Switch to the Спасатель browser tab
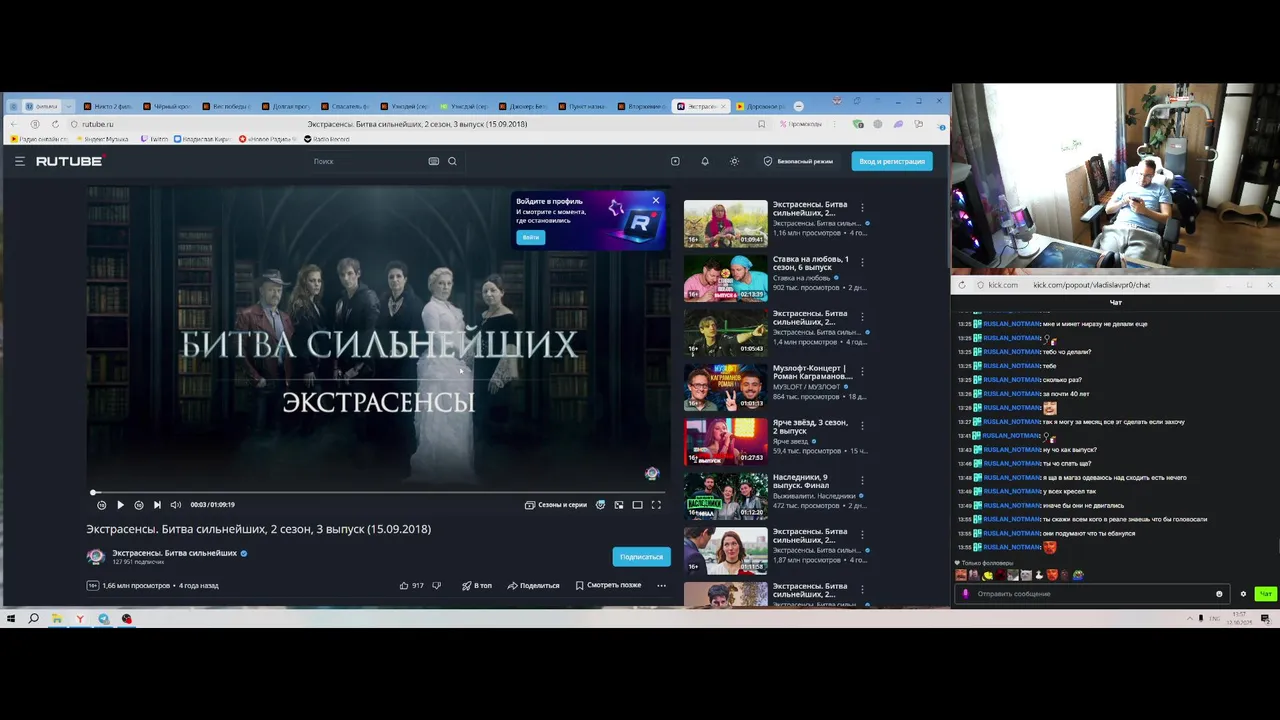1280x720 pixels. coord(345,106)
